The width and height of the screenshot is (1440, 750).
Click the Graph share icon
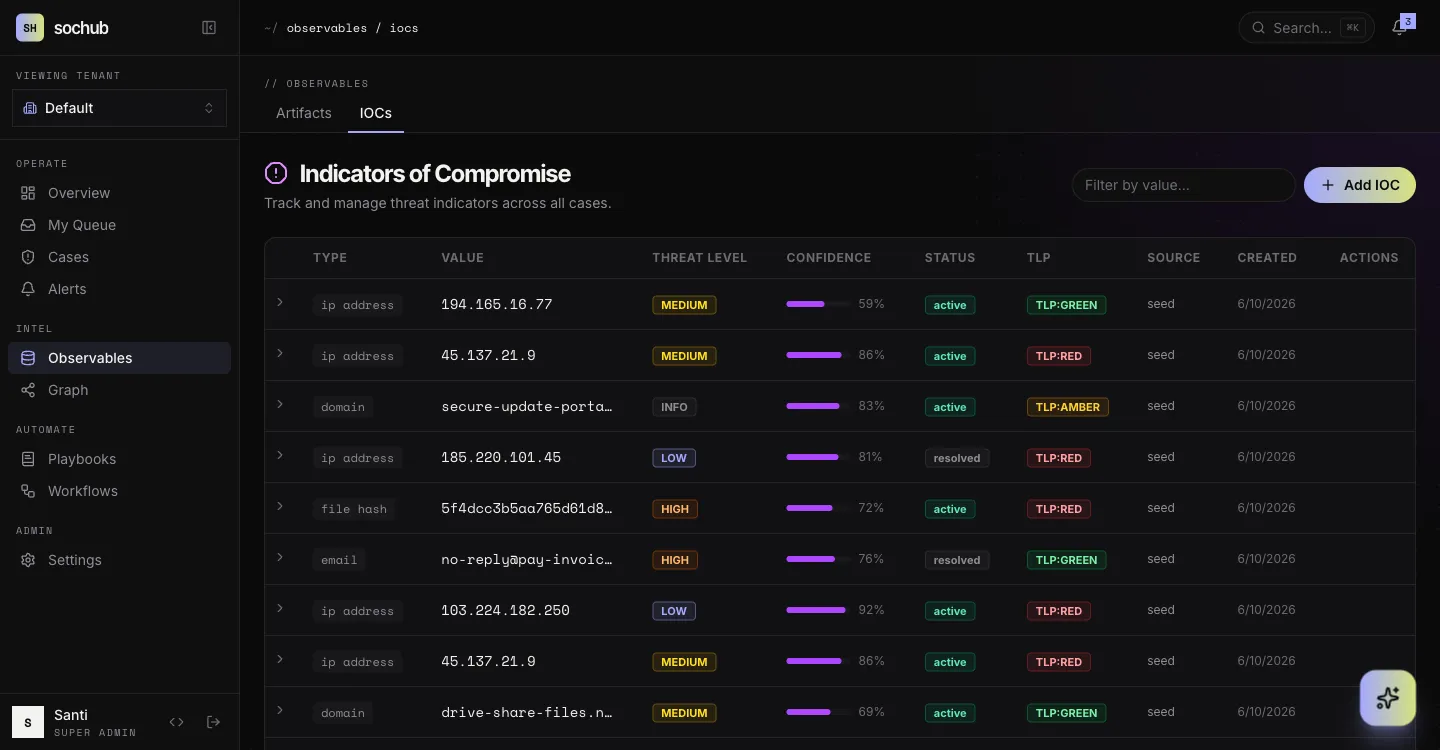(x=28, y=390)
